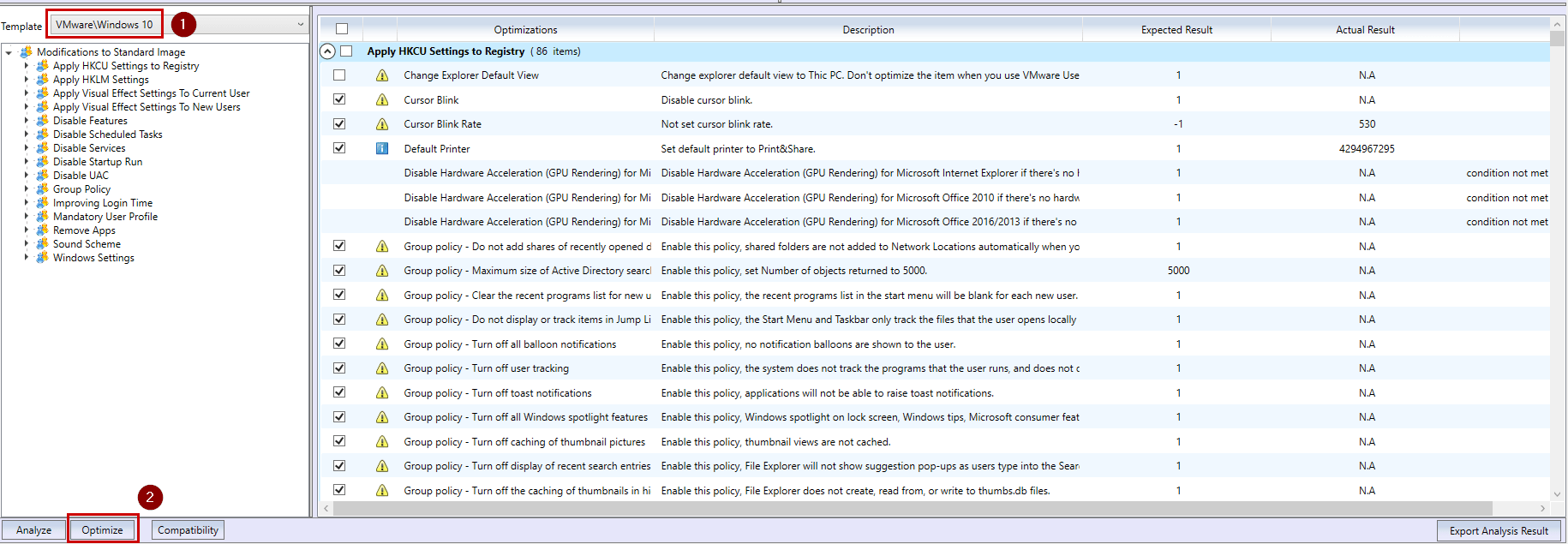Click the vertical scrollbar up arrow

1558,24
